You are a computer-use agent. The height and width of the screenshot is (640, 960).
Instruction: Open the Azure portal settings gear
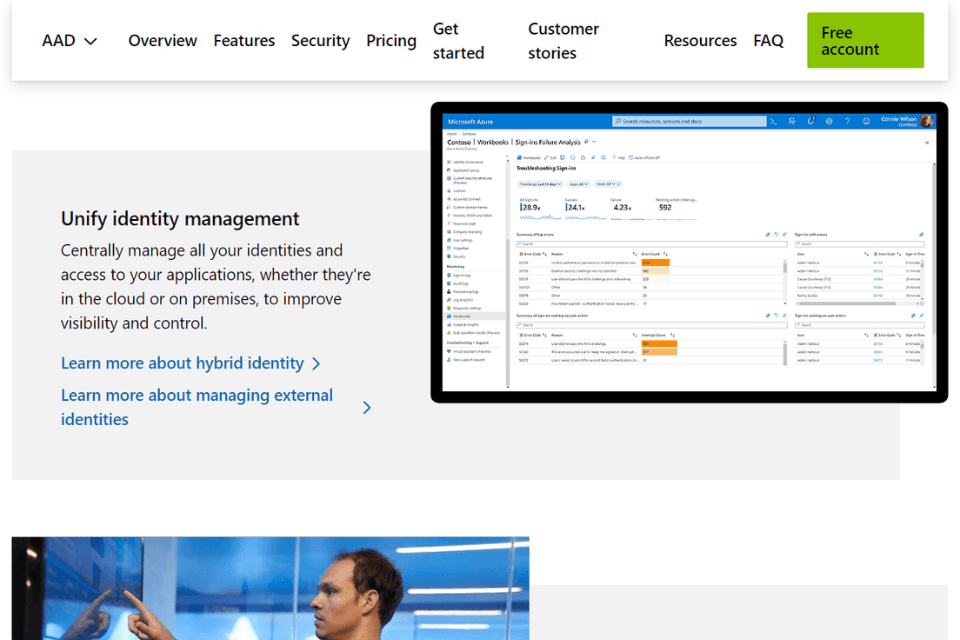click(829, 120)
